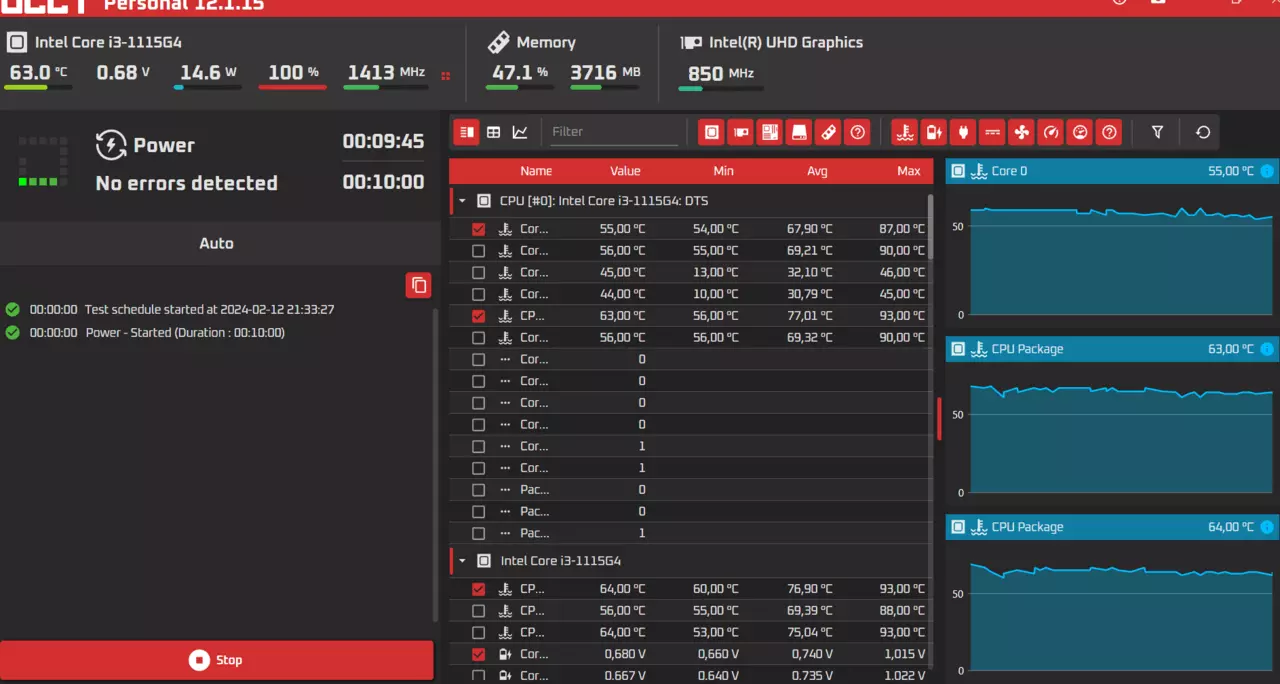Click the fan sensor filter icon
This screenshot has height=684, width=1280.
tap(1021, 132)
